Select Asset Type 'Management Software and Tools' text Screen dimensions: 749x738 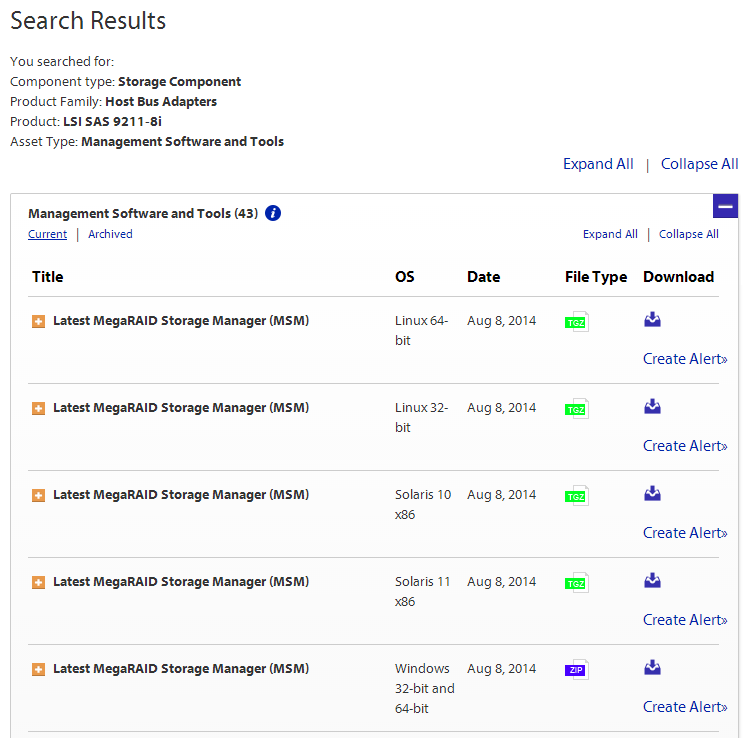tap(182, 142)
